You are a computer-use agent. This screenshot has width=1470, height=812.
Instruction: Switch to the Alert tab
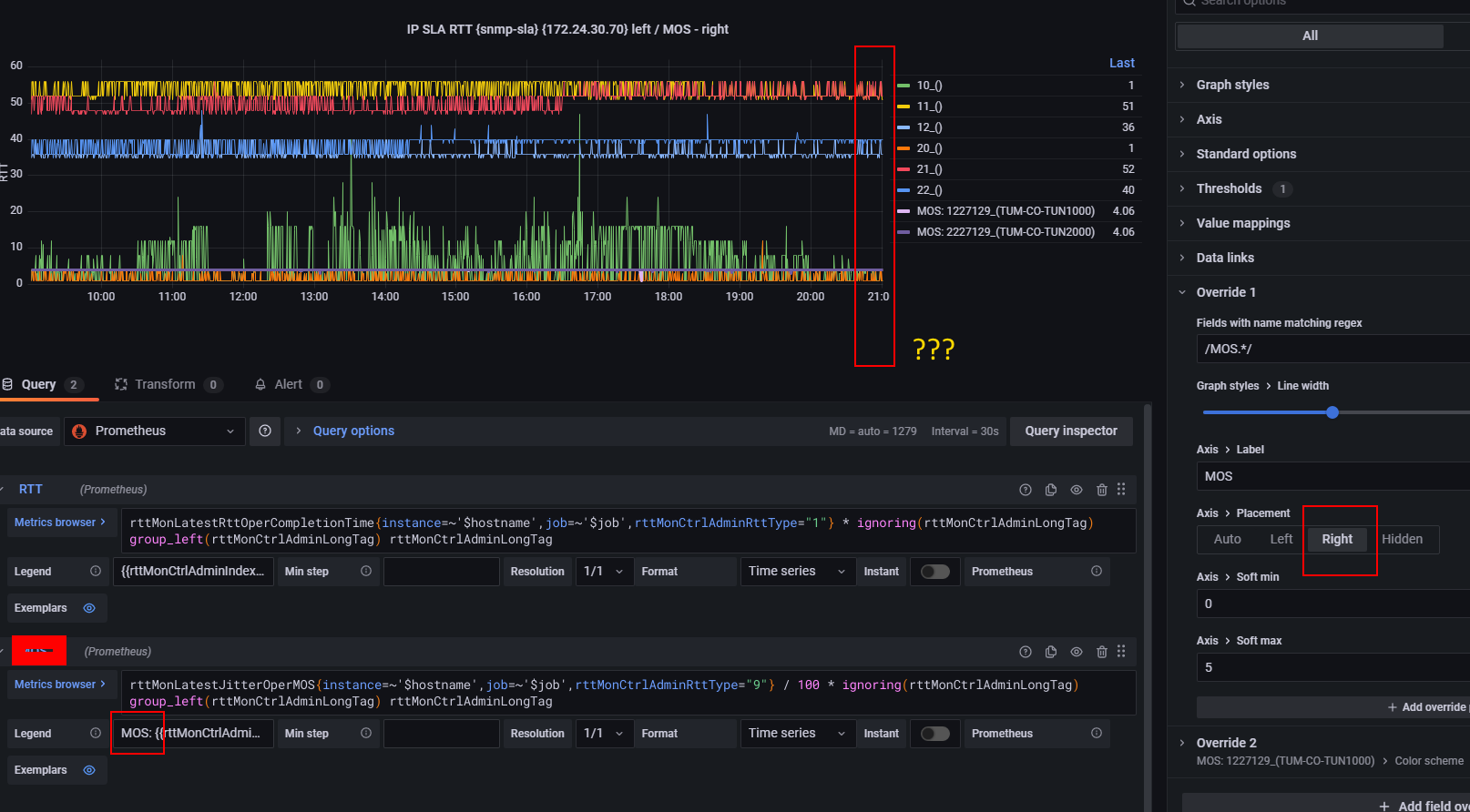coord(291,385)
